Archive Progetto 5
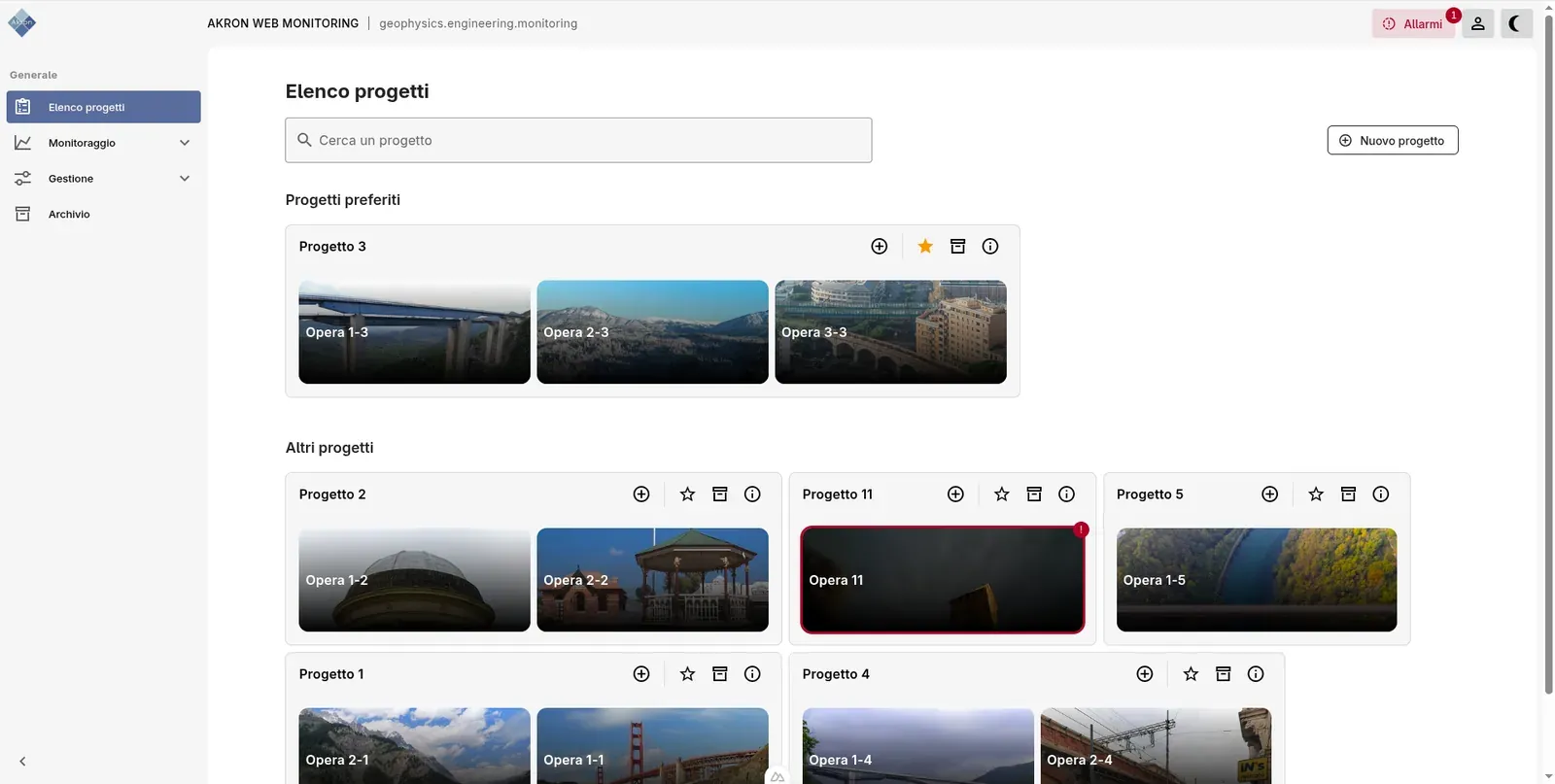This screenshot has width=1555, height=784. pos(1348,494)
